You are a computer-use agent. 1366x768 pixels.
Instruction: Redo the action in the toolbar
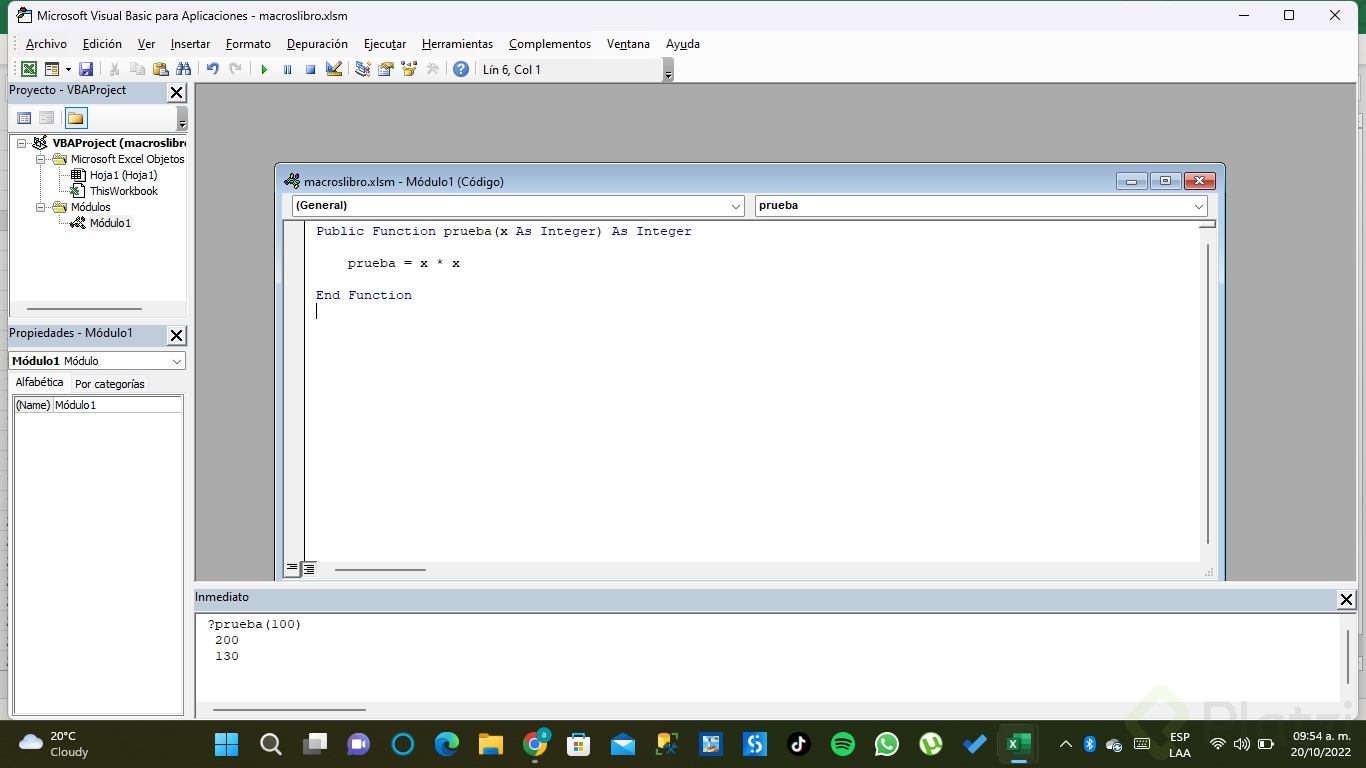236,69
